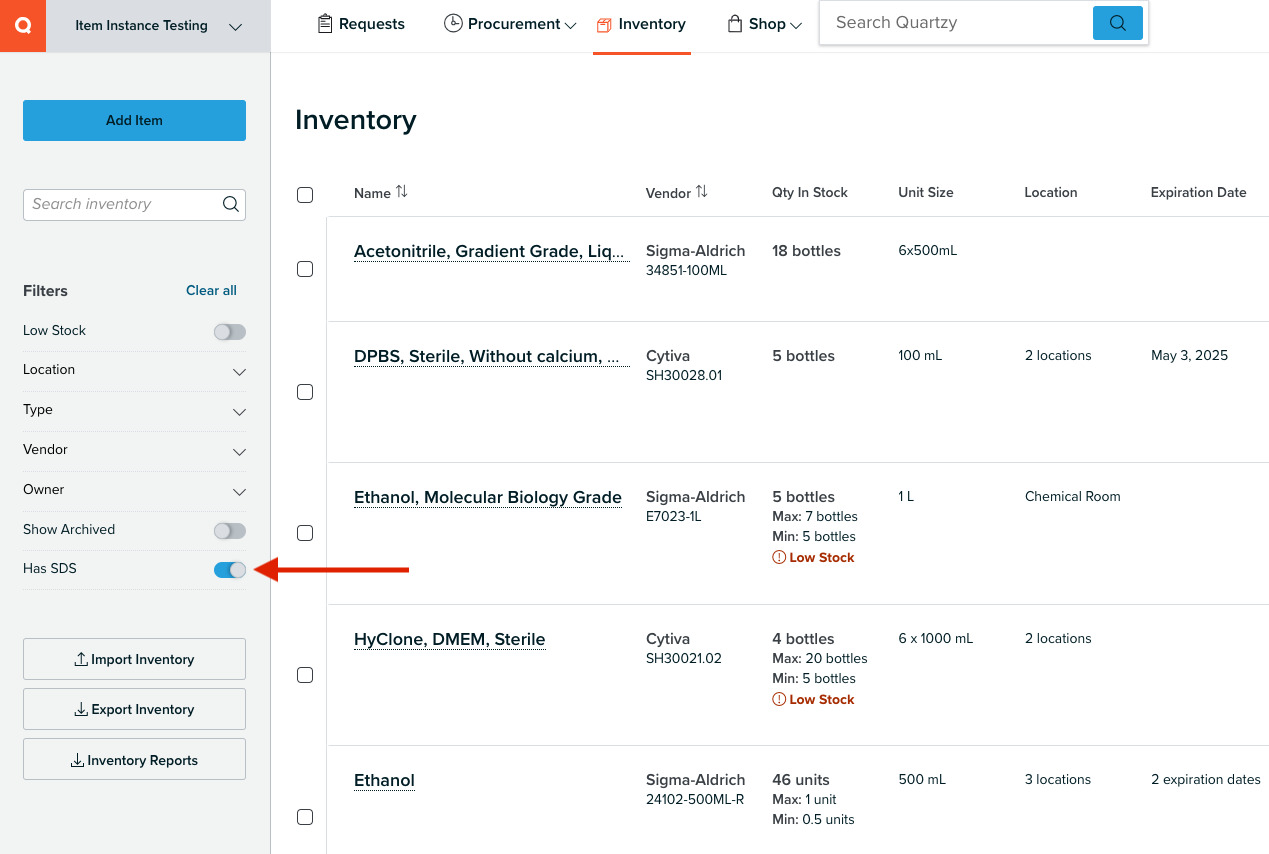Click the Search Quartzy field

pyautogui.click(x=955, y=22)
